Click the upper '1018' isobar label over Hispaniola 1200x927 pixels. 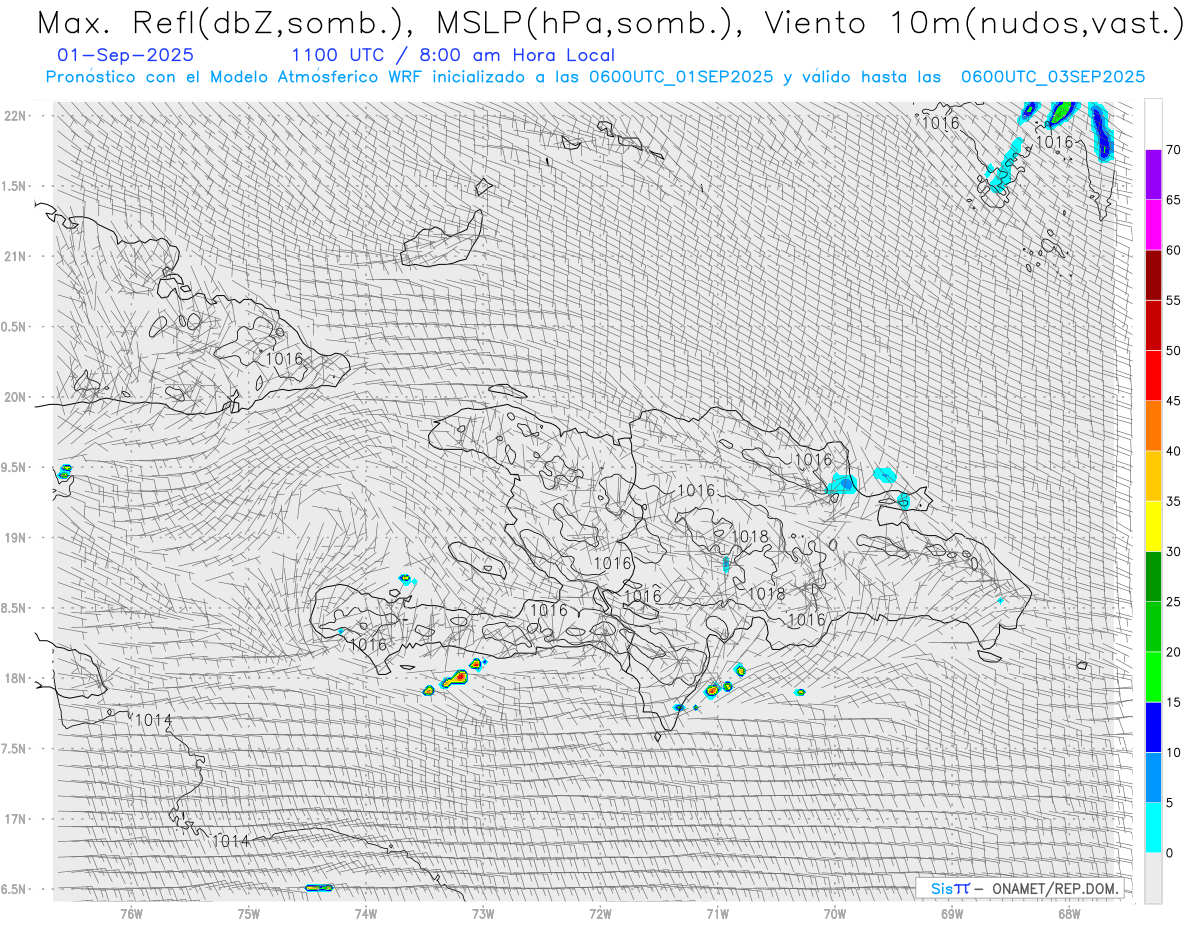pos(750,537)
